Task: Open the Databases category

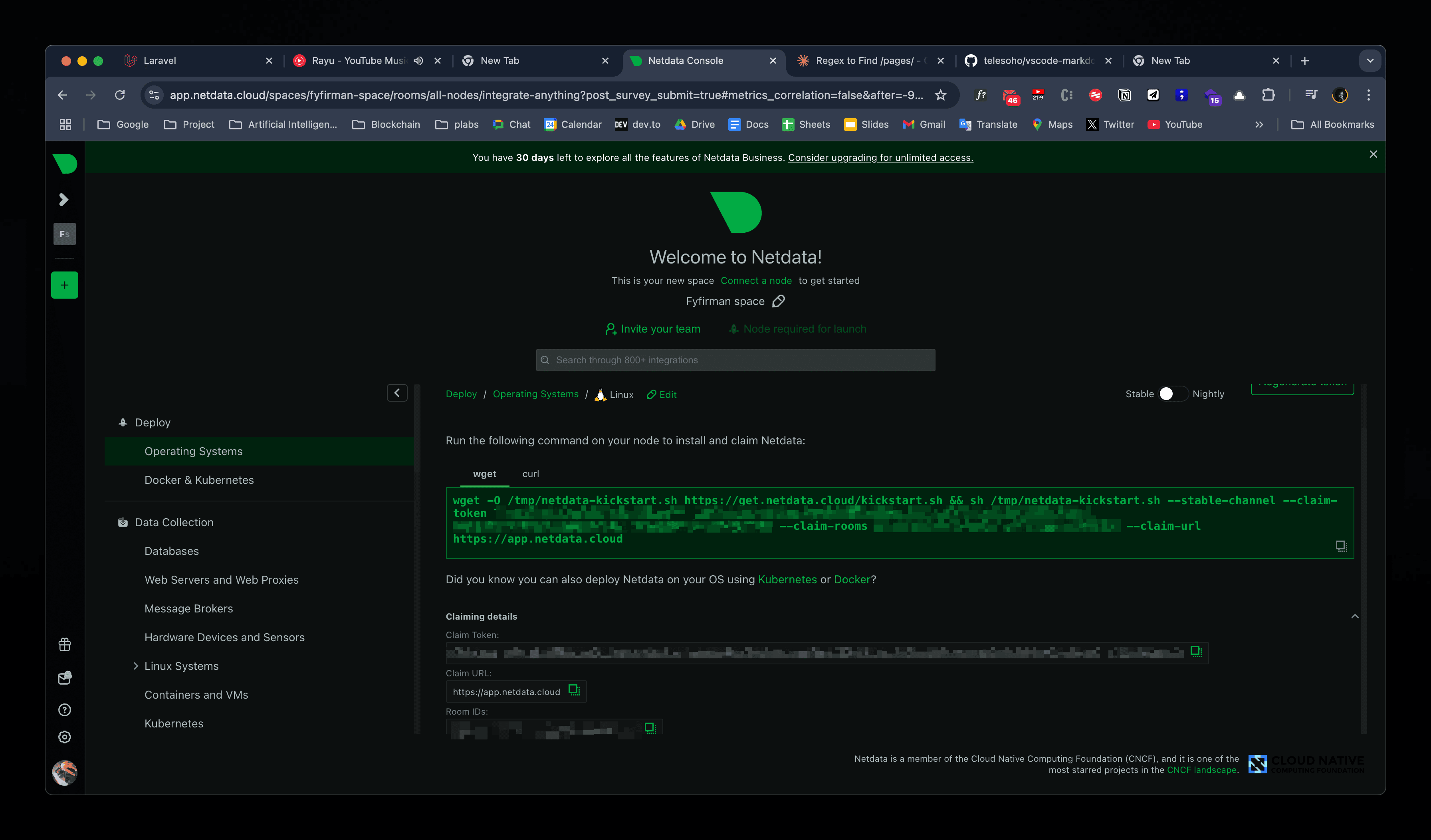Action: click(172, 551)
